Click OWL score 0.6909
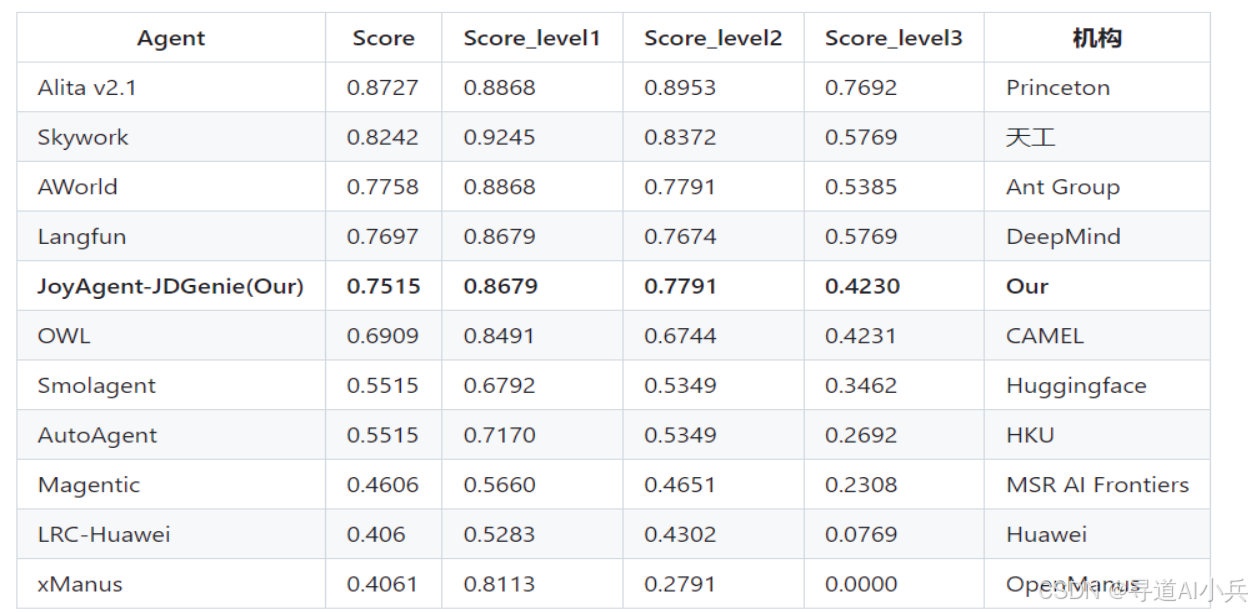This screenshot has height=612, width=1252. coord(383,336)
